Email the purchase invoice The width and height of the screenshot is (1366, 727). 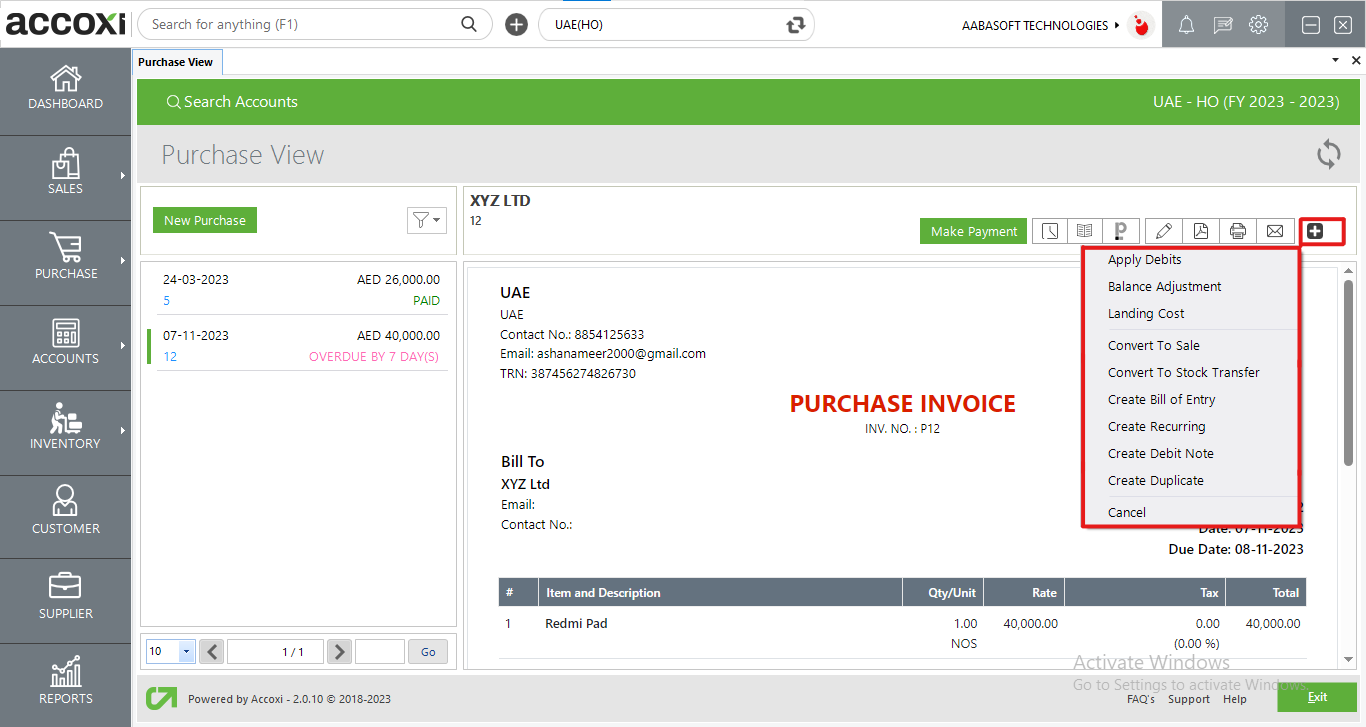point(1275,231)
